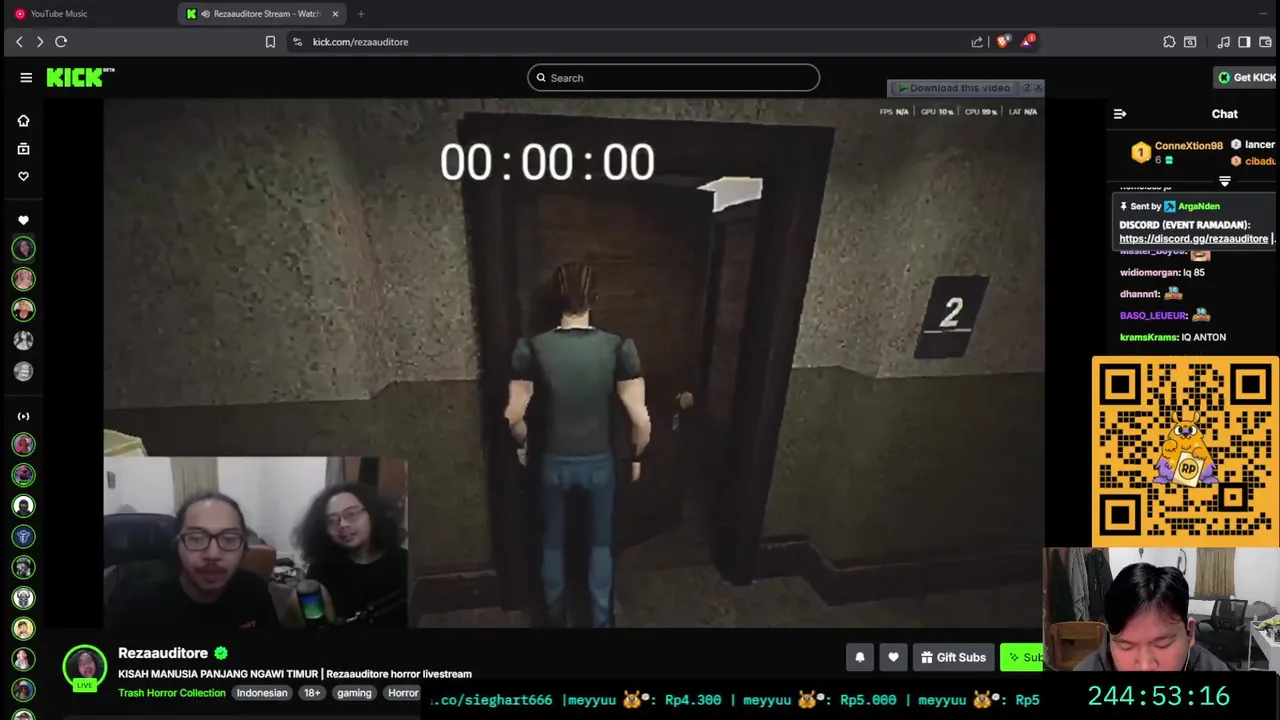Open the discord.gg/rezaauditore link
Viewport: 1280px width, 720px height.
pos(1193,239)
